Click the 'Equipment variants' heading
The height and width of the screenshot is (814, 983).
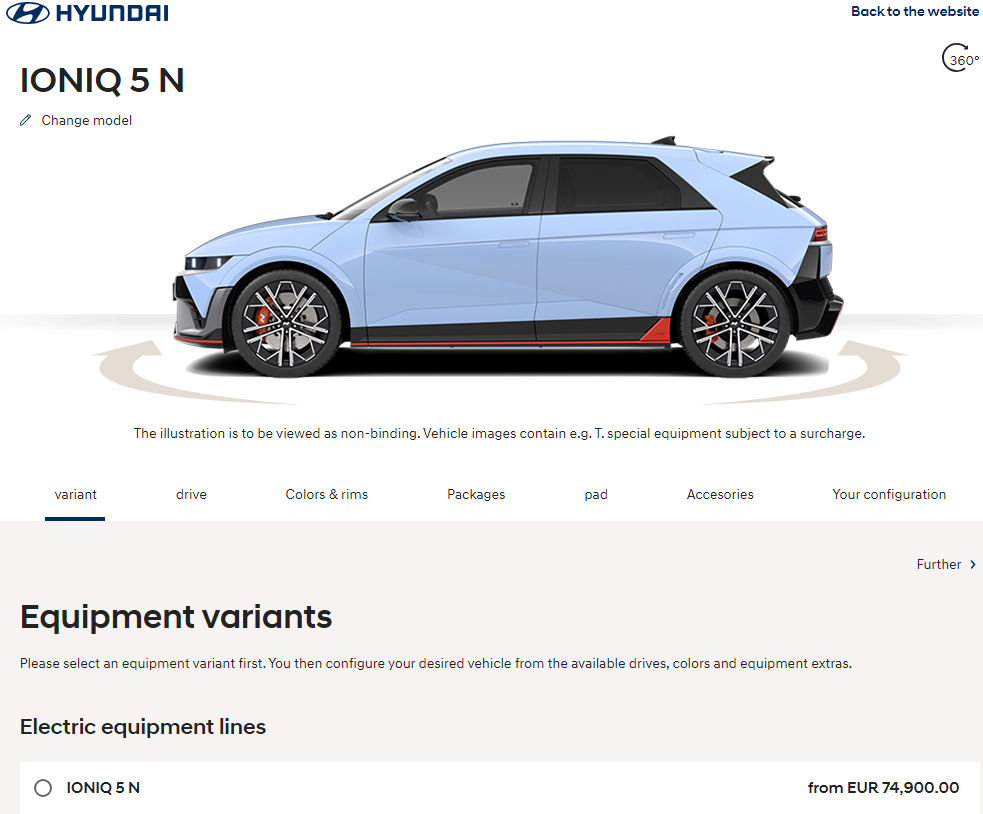(176, 616)
